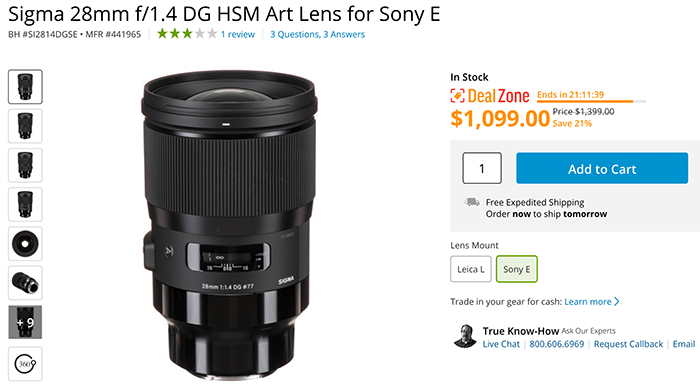Click the Email expert link
This screenshot has height=386, width=700.
684,344
